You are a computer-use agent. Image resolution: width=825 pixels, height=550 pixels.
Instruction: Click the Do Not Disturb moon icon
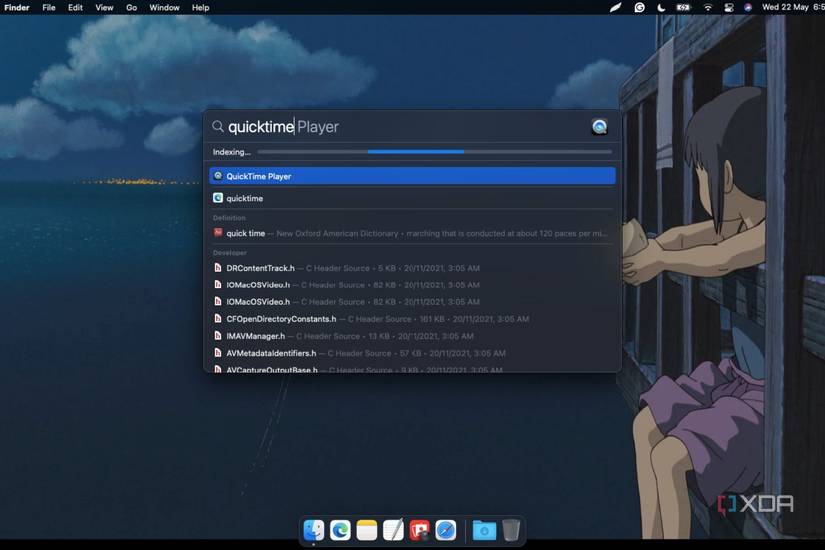tap(661, 7)
